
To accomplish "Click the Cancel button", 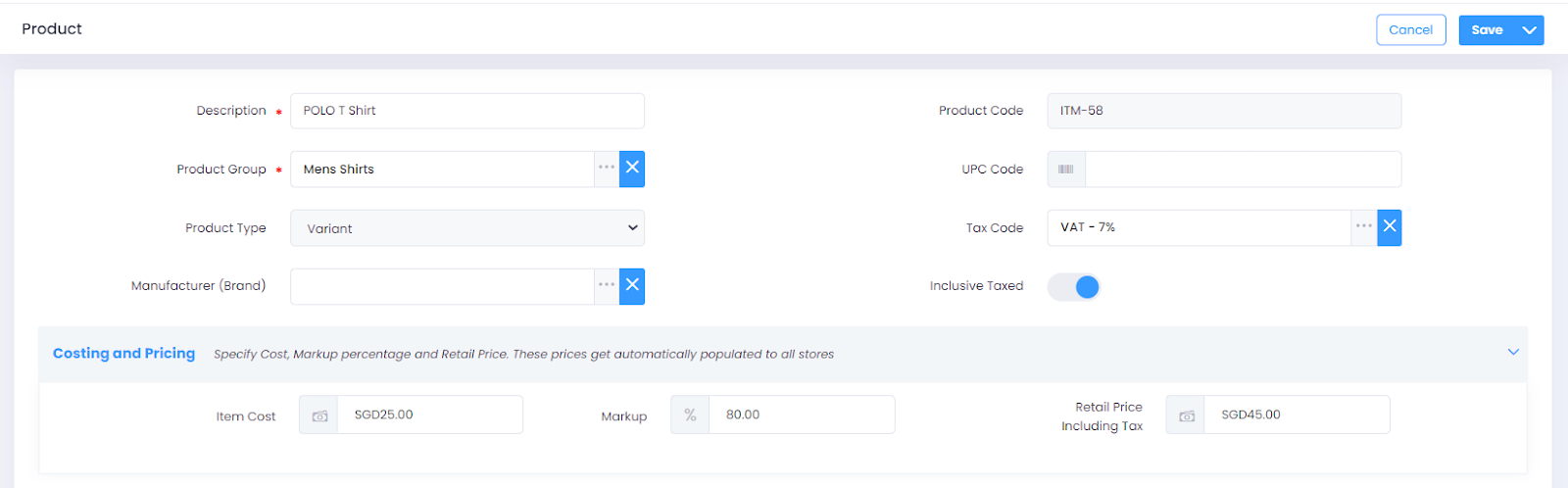I will [x=1410, y=30].
